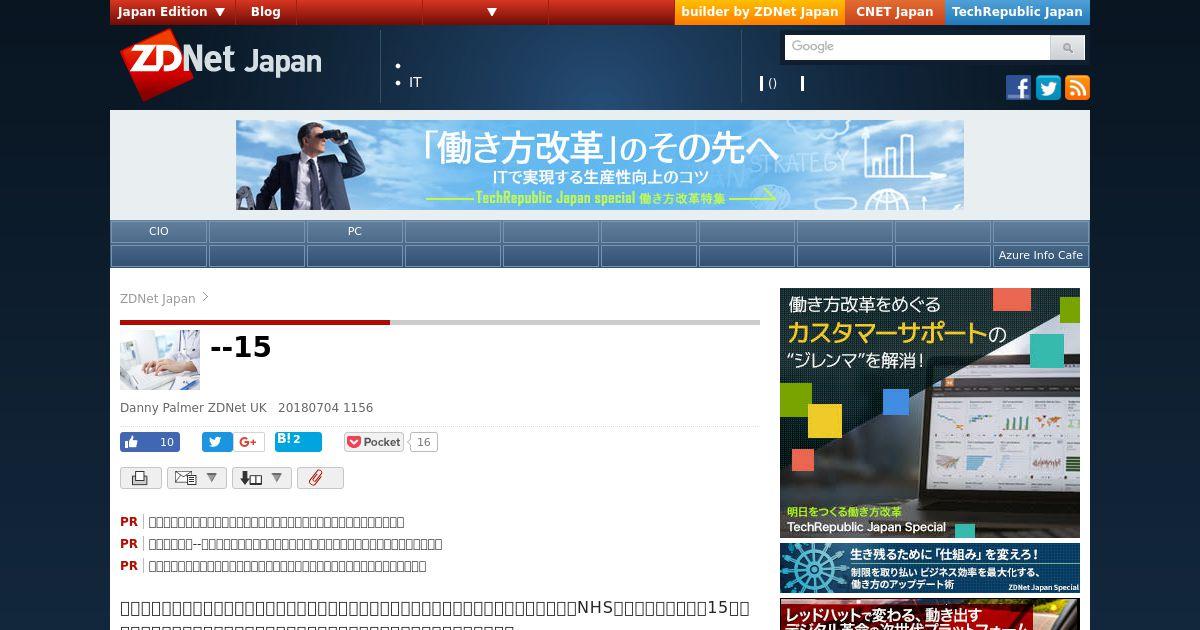Open the first PR link
1200x630 pixels.
click(276, 522)
